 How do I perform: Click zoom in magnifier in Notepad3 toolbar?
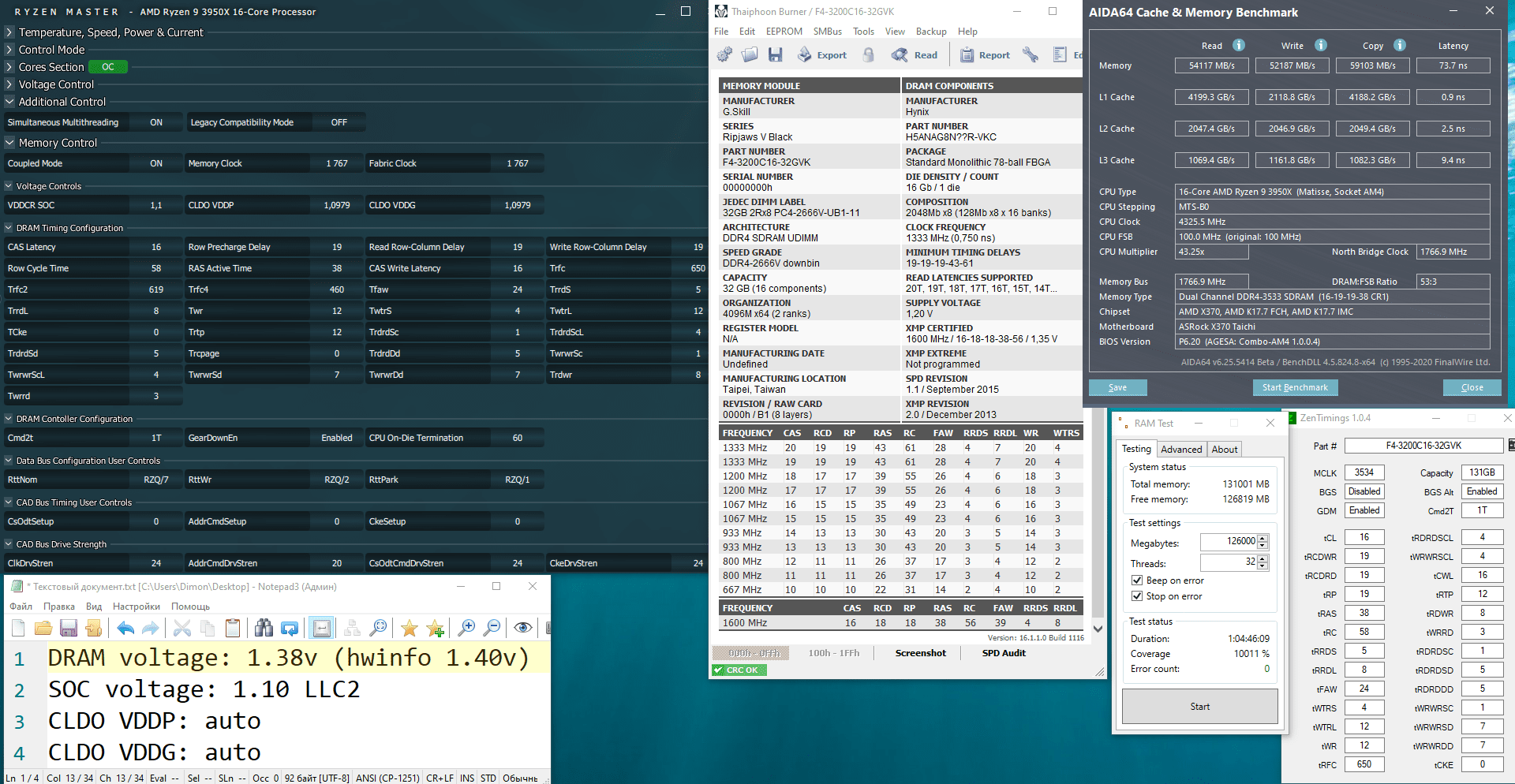(x=466, y=628)
